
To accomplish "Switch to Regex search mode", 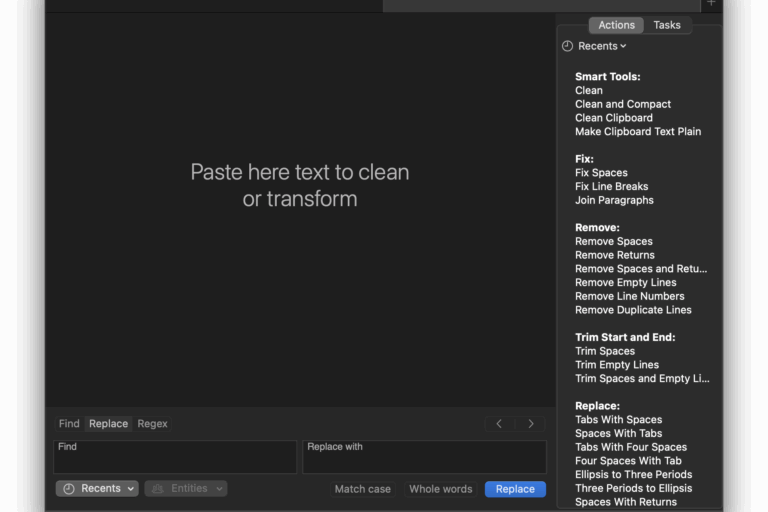I will (152, 424).
